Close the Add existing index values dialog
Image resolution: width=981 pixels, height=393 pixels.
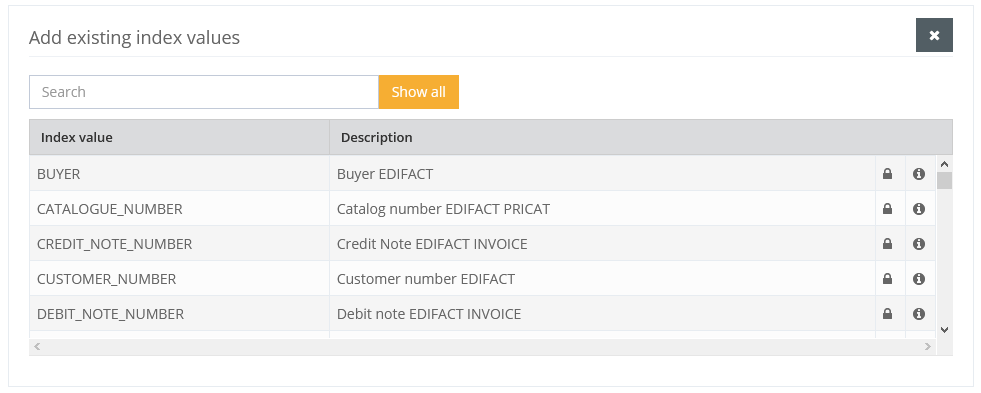pyautogui.click(x=934, y=35)
